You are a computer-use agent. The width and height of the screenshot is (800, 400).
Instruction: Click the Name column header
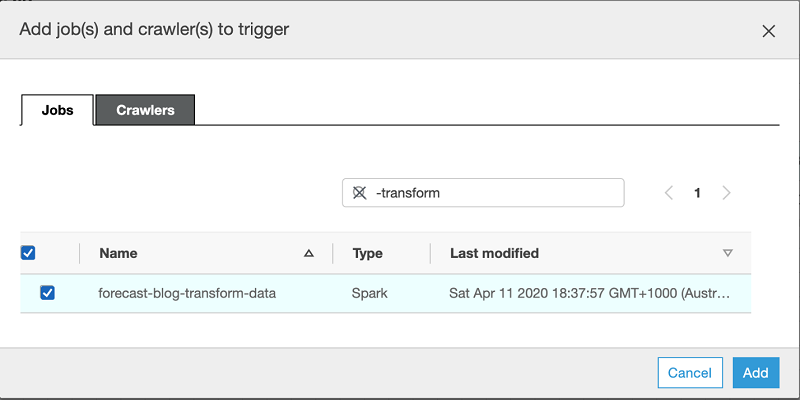pyautogui.click(x=119, y=254)
